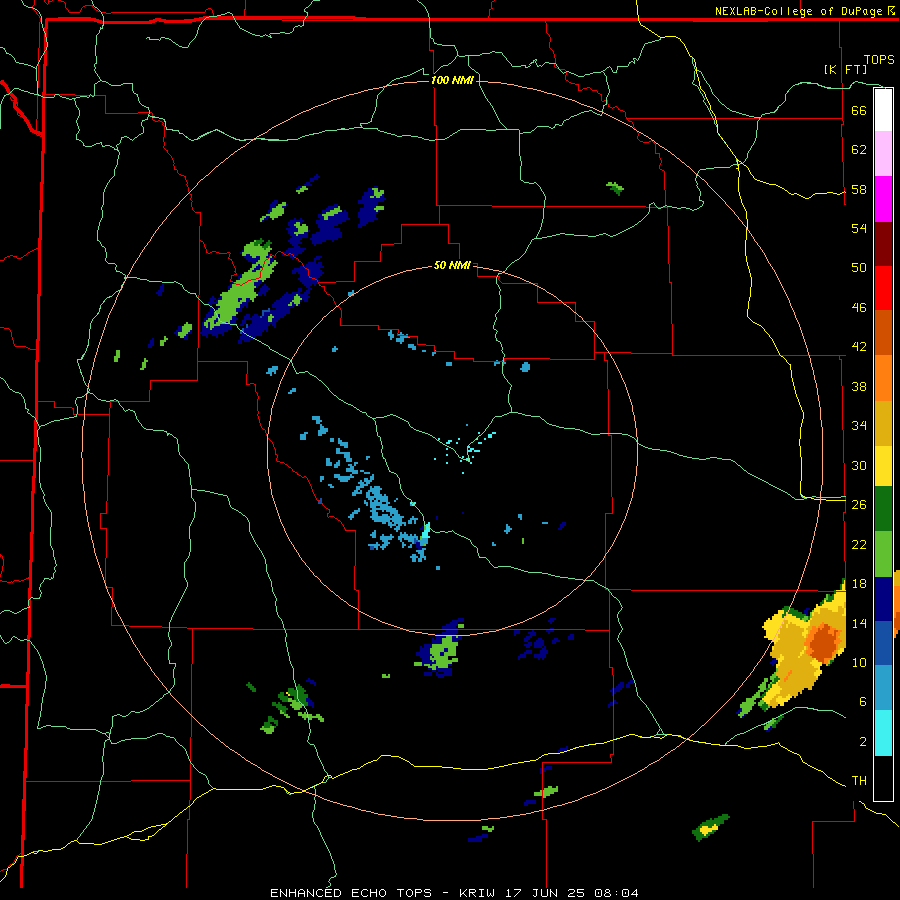This screenshot has height=900, width=900.
Task: Click the 'TOPS' legend heading
Action: [879, 60]
